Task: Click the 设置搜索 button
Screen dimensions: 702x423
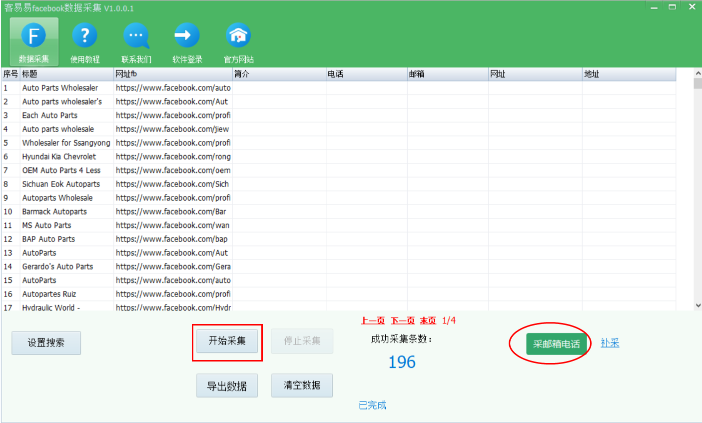Action: tap(46, 343)
